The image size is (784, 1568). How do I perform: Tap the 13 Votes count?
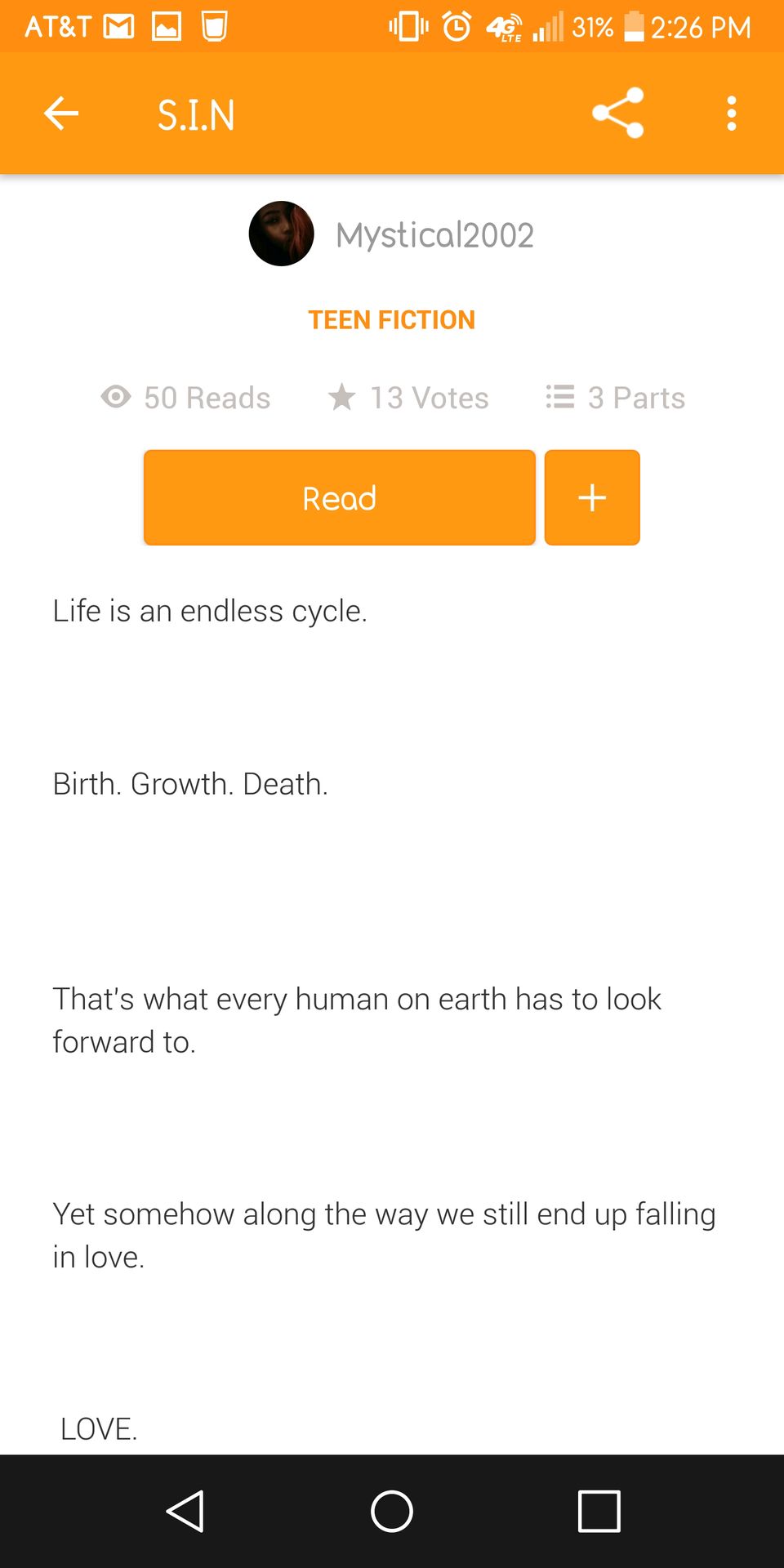pos(430,398)
